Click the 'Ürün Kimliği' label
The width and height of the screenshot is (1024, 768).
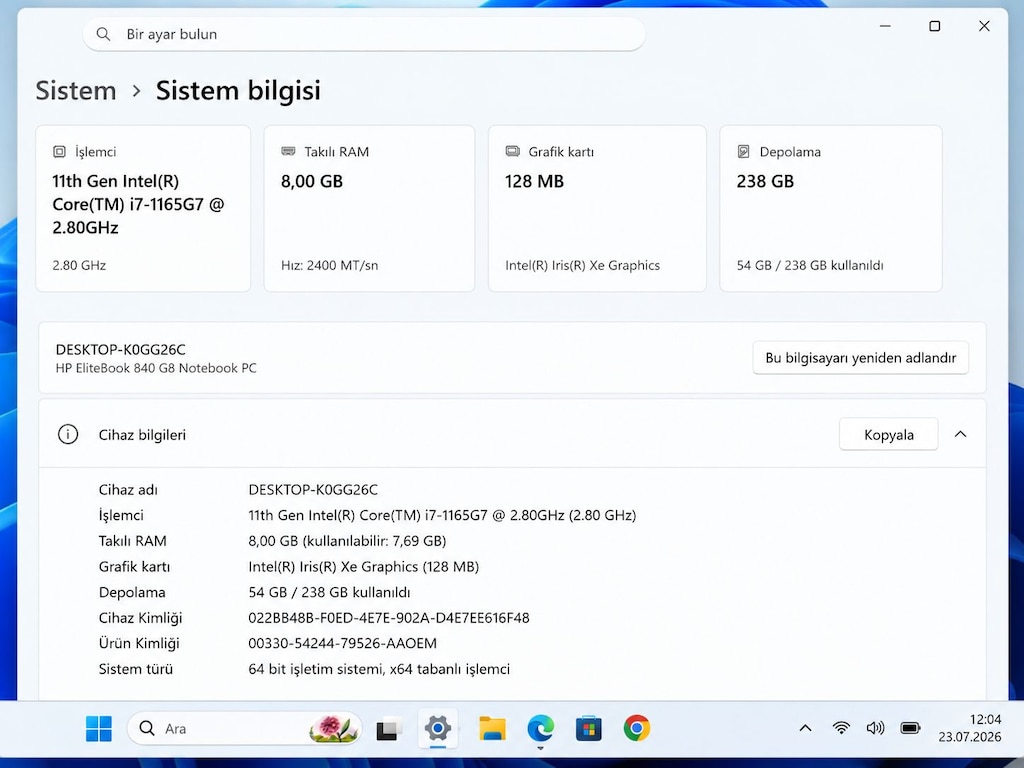[139, 643]
